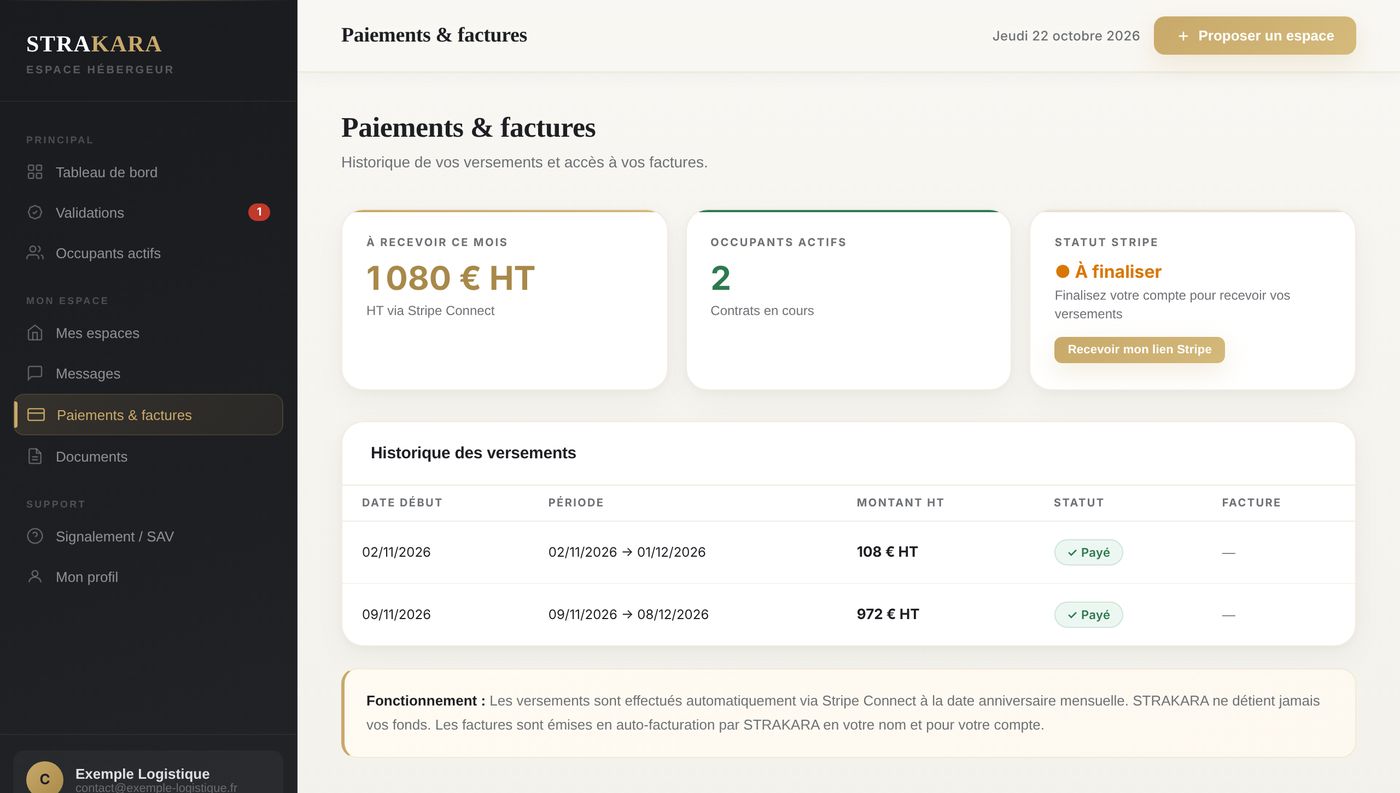The width and height of the screenshot is (1400, 793).
Task: Click the À finaliser status text
Action: 1118,271
